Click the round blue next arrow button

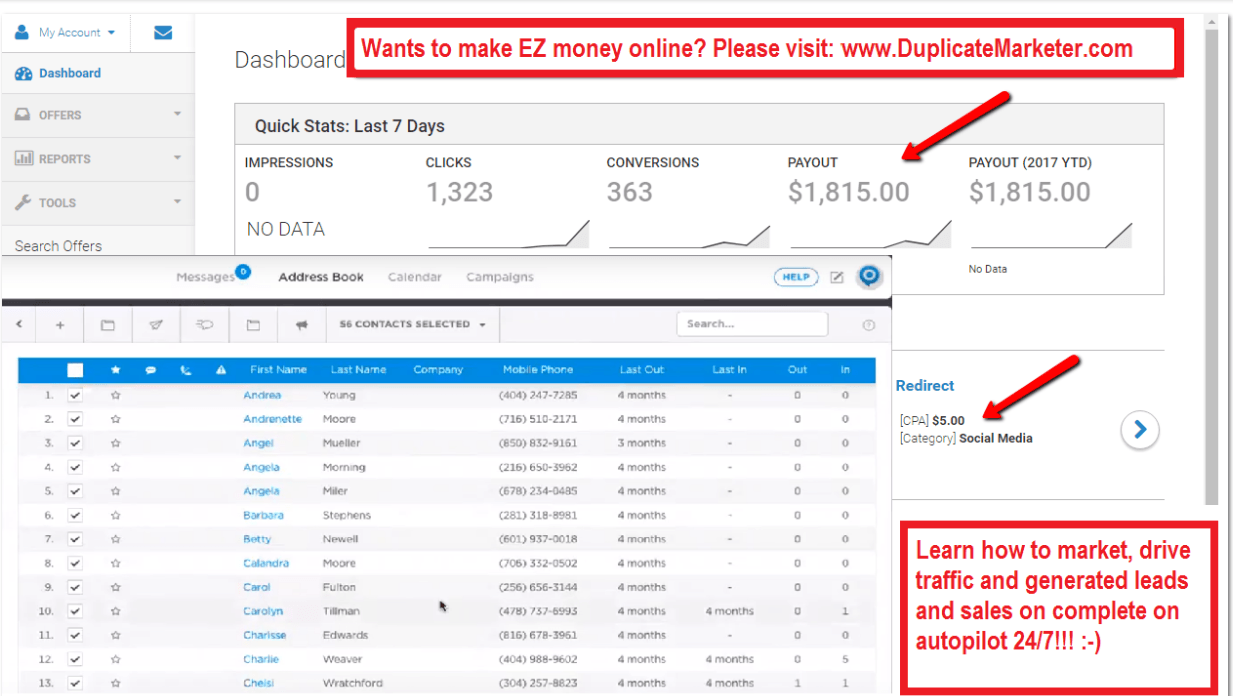tap(1139, 431)
